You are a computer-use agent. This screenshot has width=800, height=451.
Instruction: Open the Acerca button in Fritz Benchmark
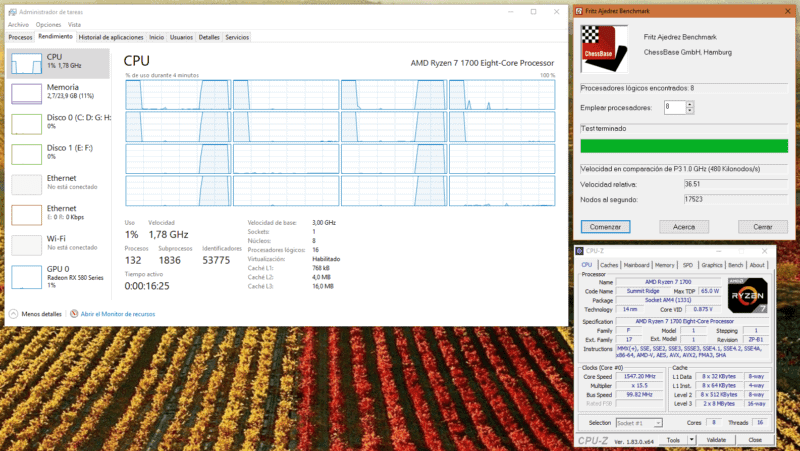click(684, 227)
